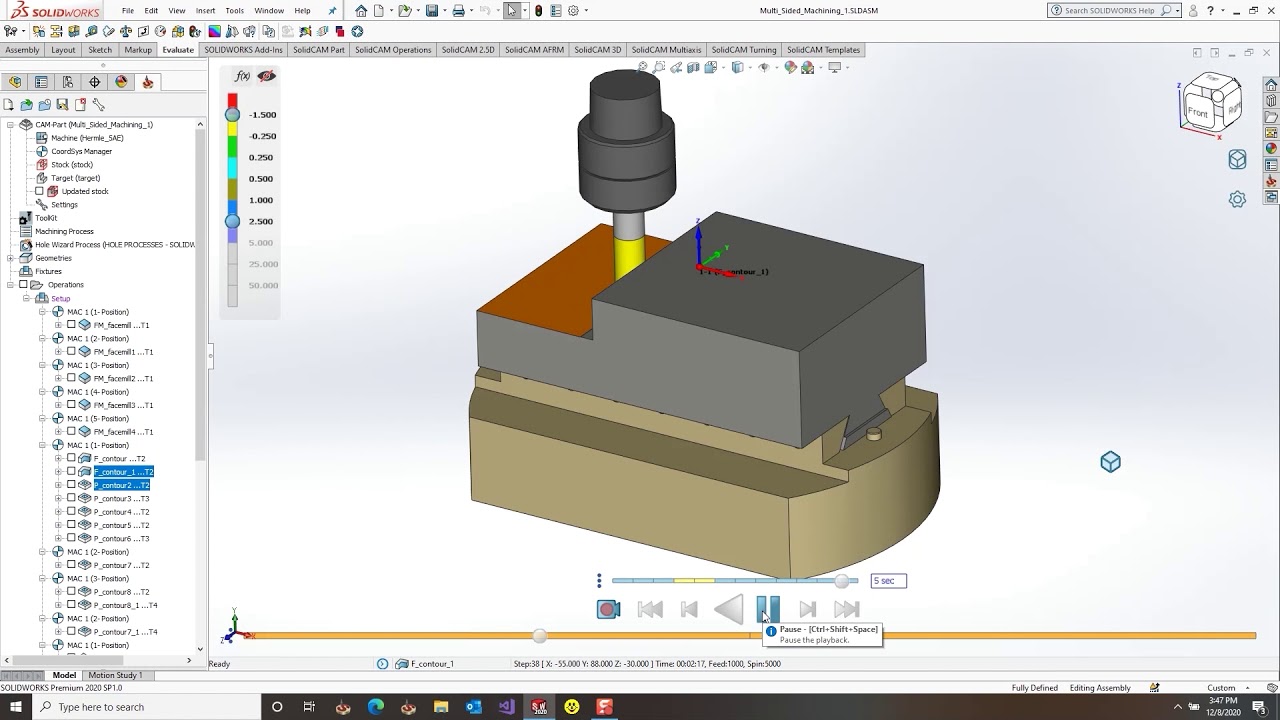Open the Insert menu
This screenshot has height=720, width=1280.
(x=205, y=10)
